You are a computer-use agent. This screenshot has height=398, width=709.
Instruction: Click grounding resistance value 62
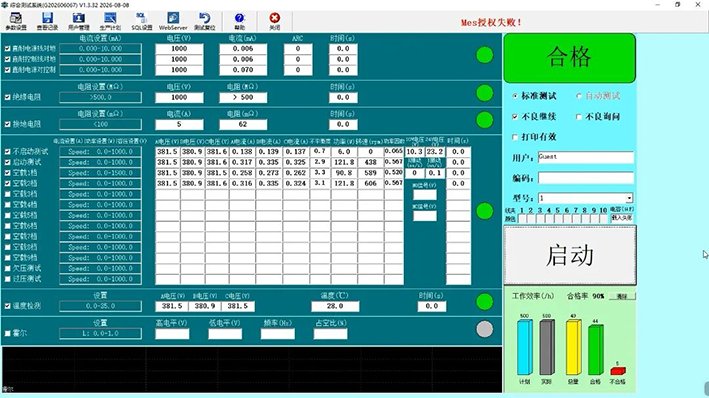pyautogui.click(x=243, y=124)
